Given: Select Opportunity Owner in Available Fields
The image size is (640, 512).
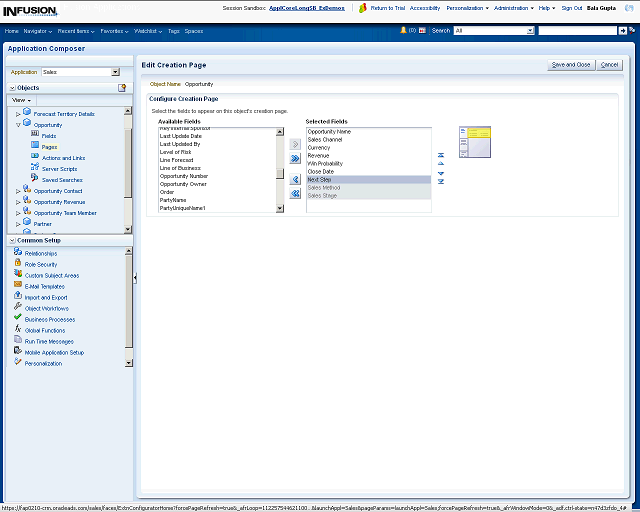Looking at the screenshot, I should pos(184,184).
